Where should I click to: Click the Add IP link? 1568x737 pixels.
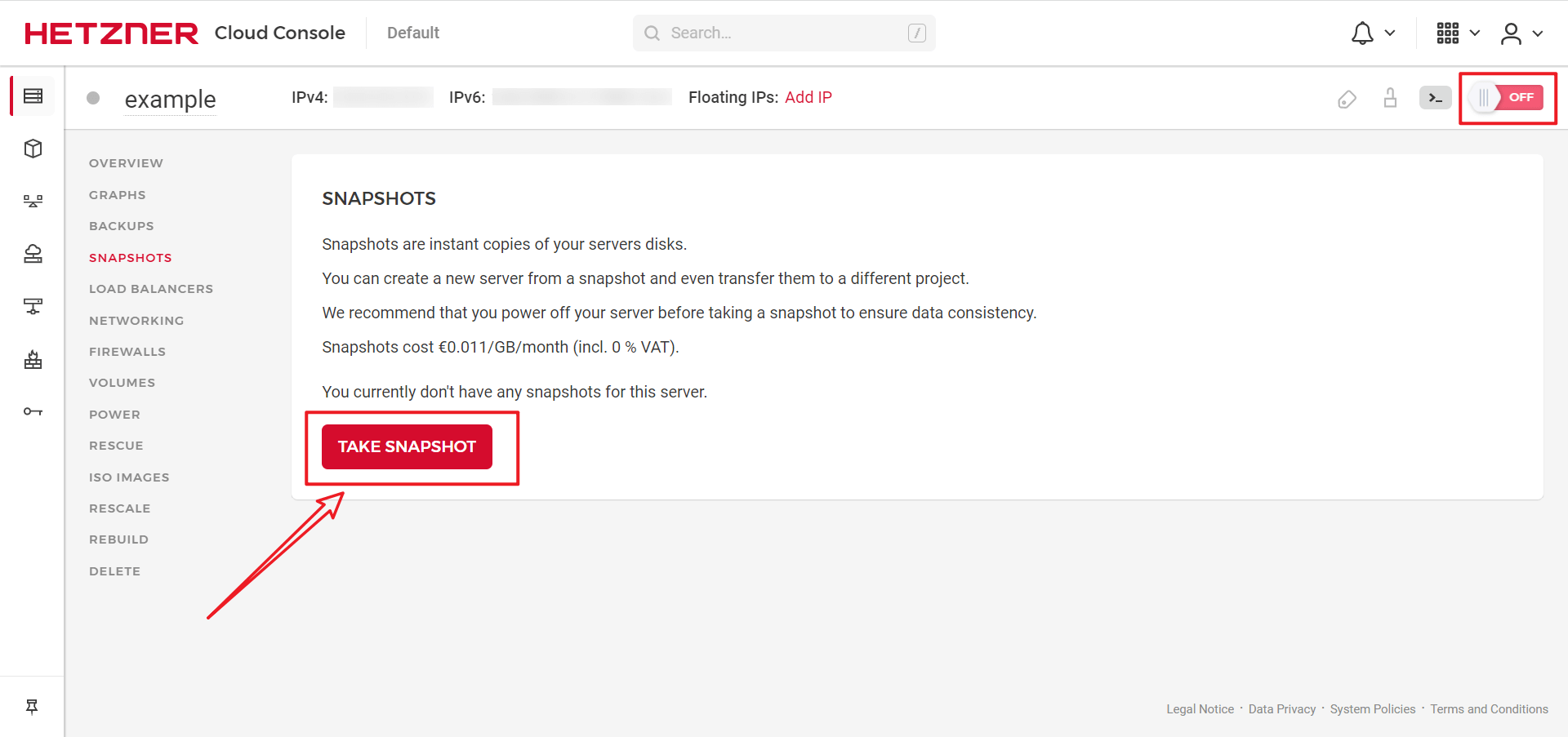(808, 97)
